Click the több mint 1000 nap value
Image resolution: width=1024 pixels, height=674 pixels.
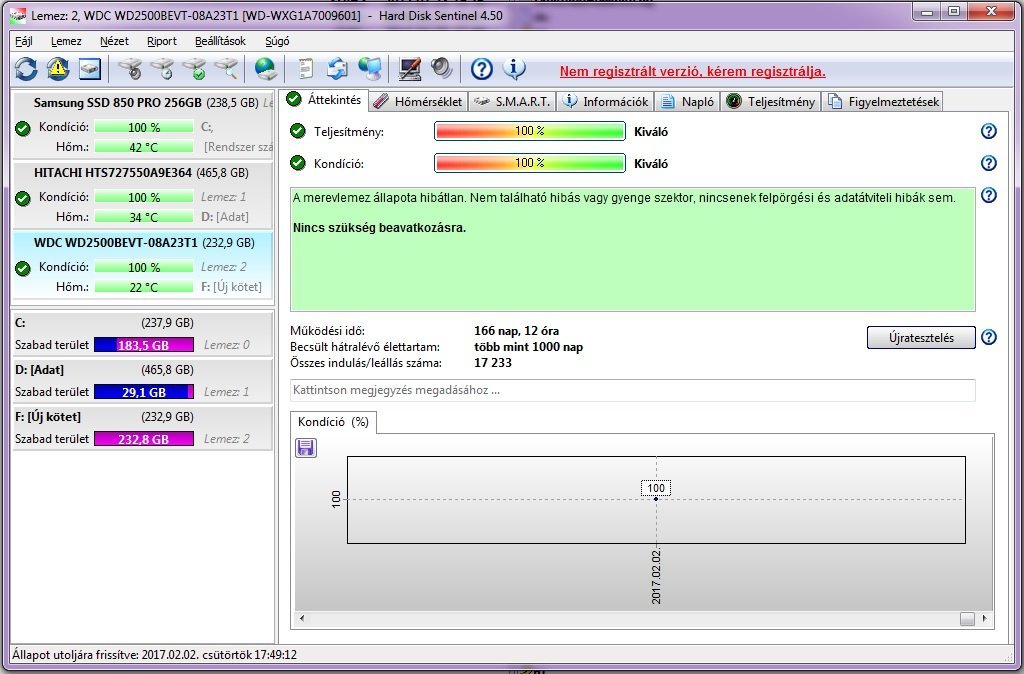[x=528, y=347]
